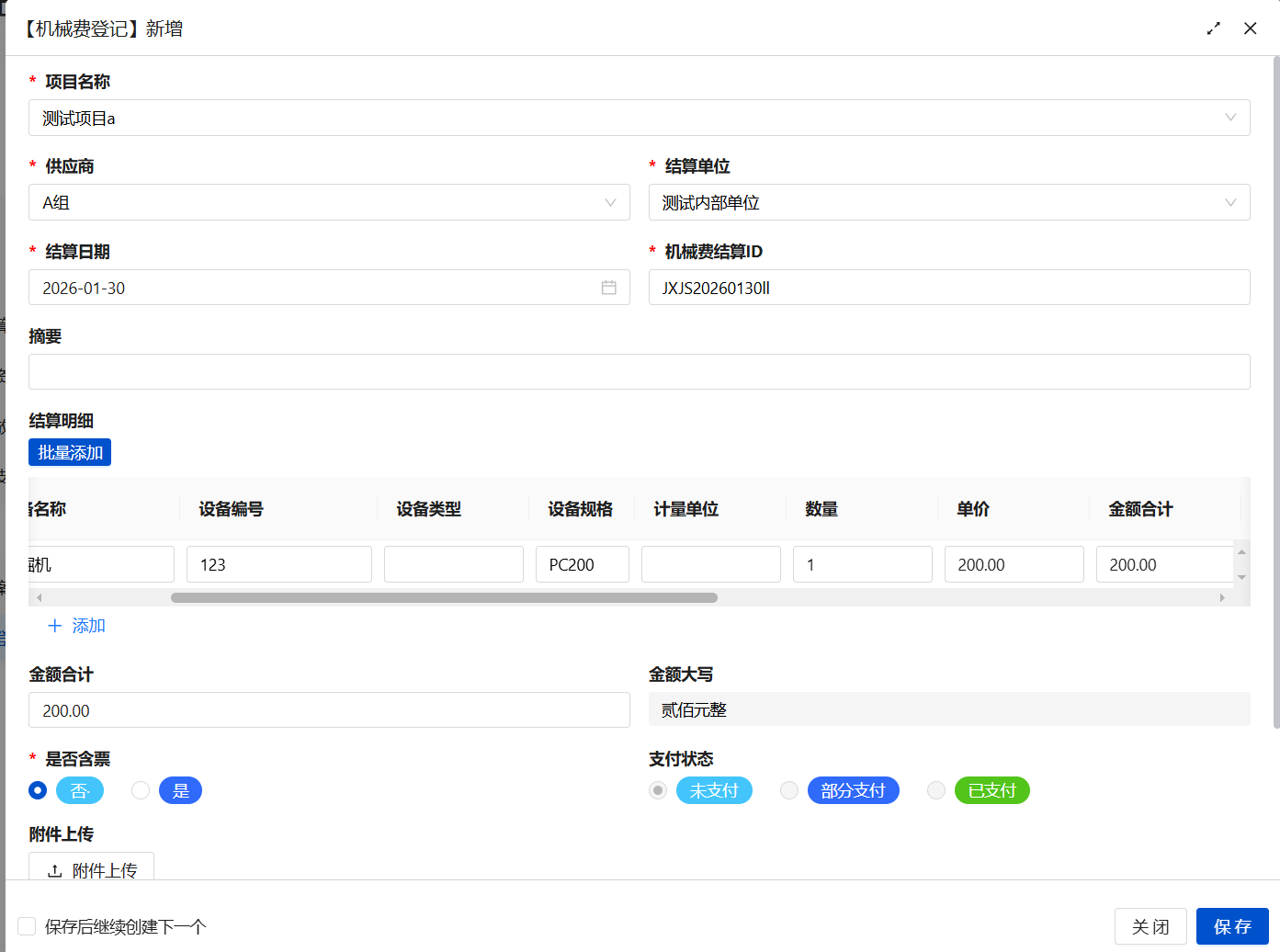Click the table's vertical scroll down arrow
The height and width of the screenshot is (952, 1280).
(1241, 577)
